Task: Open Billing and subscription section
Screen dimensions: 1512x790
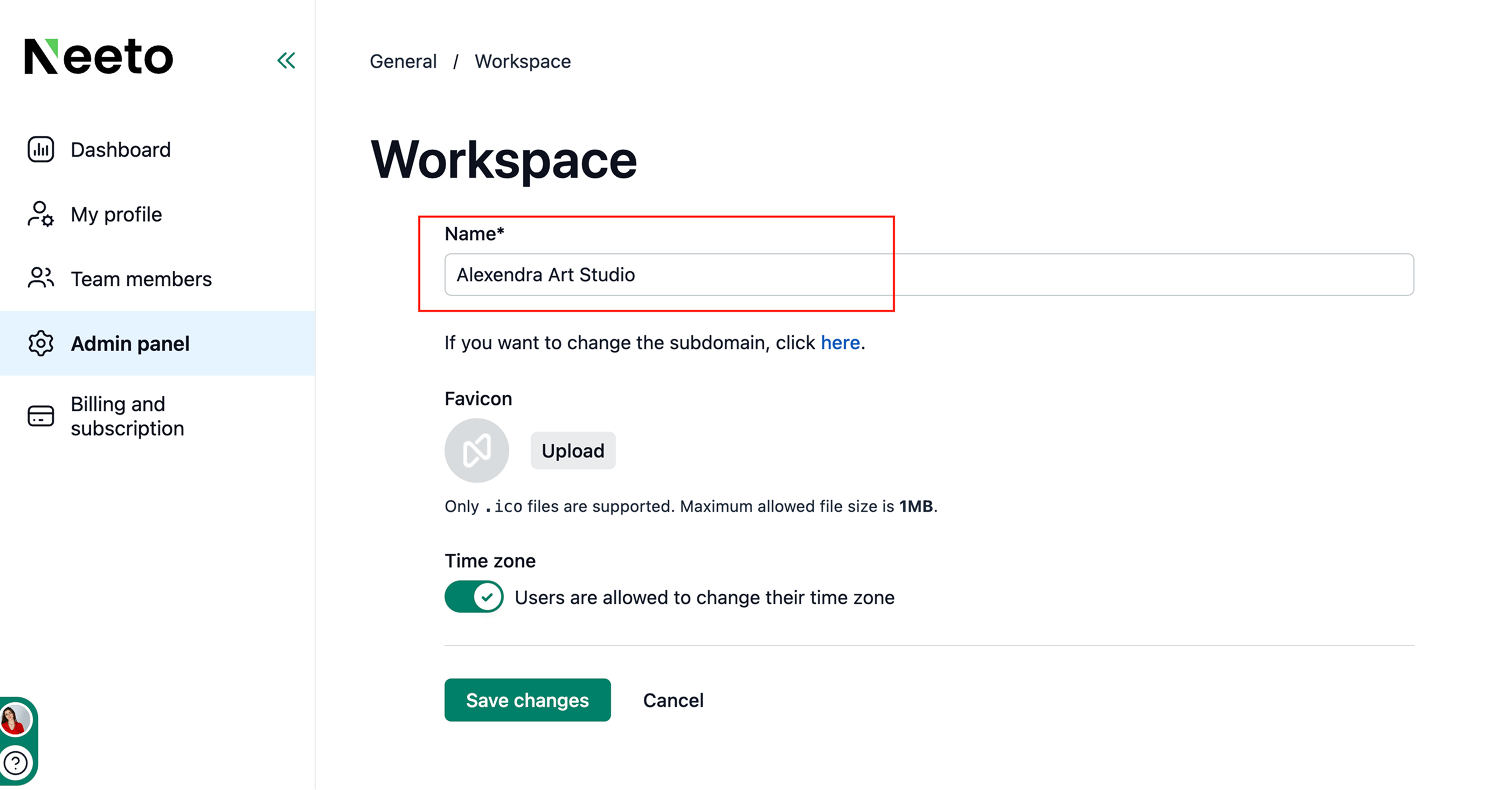Action: point(127,416)
